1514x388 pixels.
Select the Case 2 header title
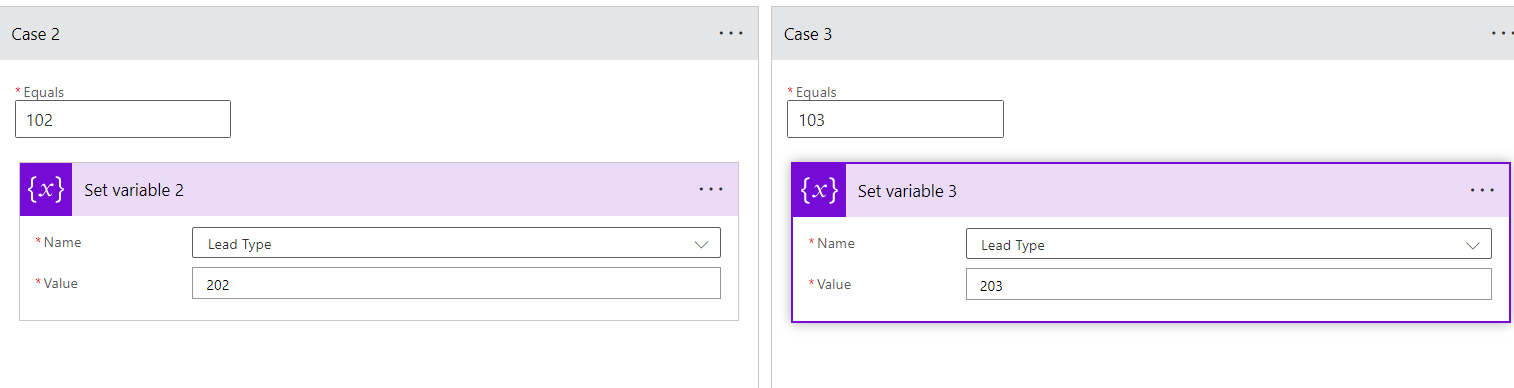(36, 34)
